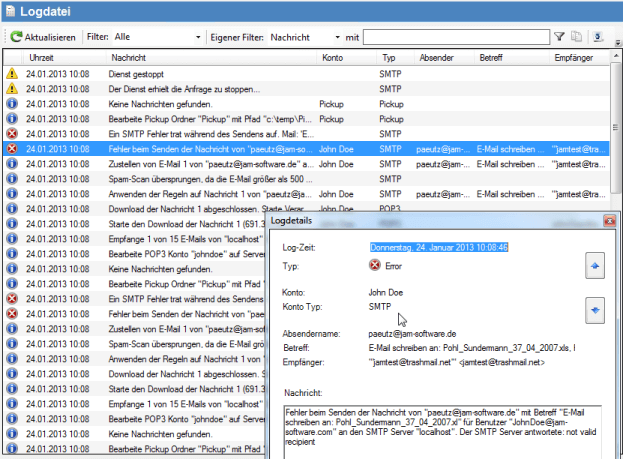Image resolution: width=623 pixels, height=459 pixels.
Task: Close the Logdetails dialog
Action: (609, 221)
